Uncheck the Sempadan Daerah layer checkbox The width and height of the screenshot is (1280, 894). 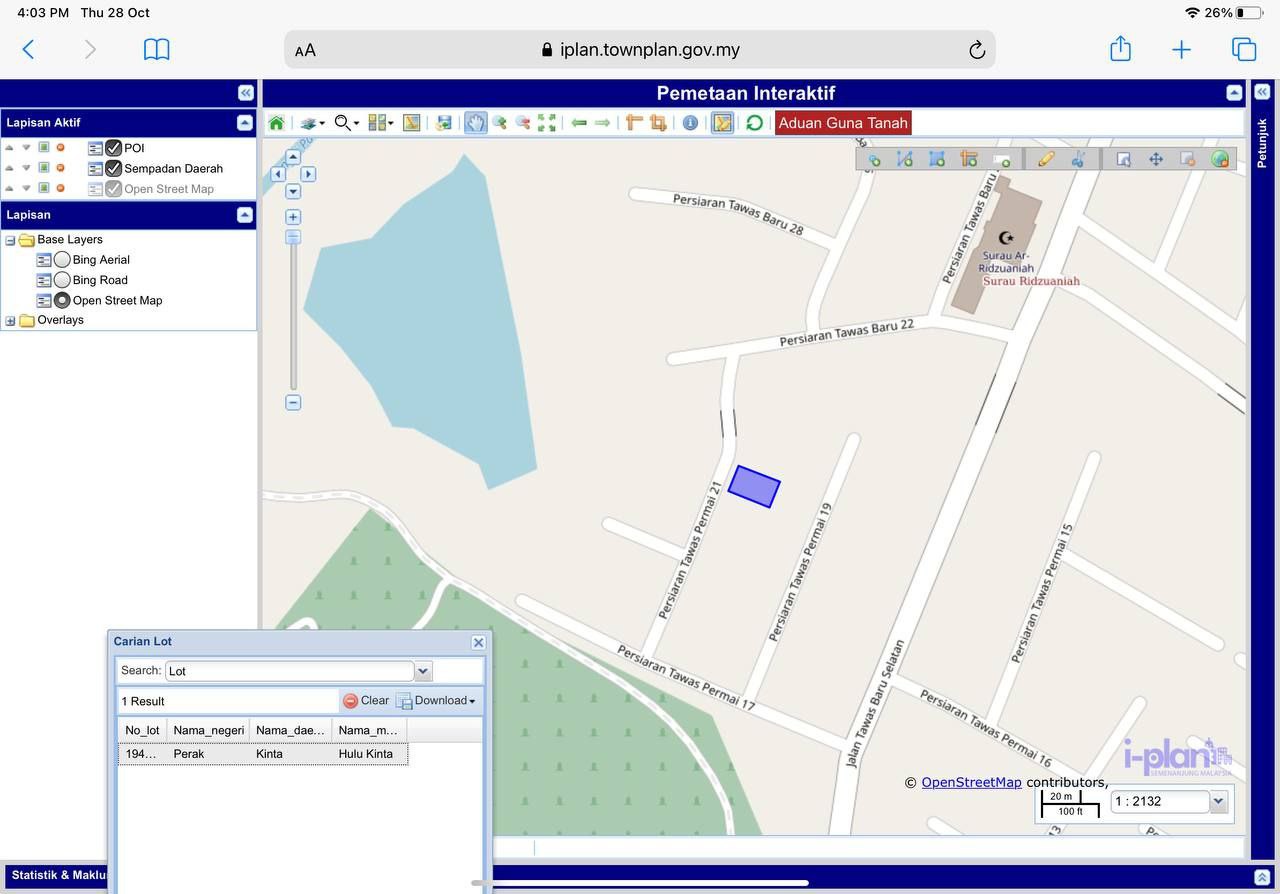tap(114, 169)
